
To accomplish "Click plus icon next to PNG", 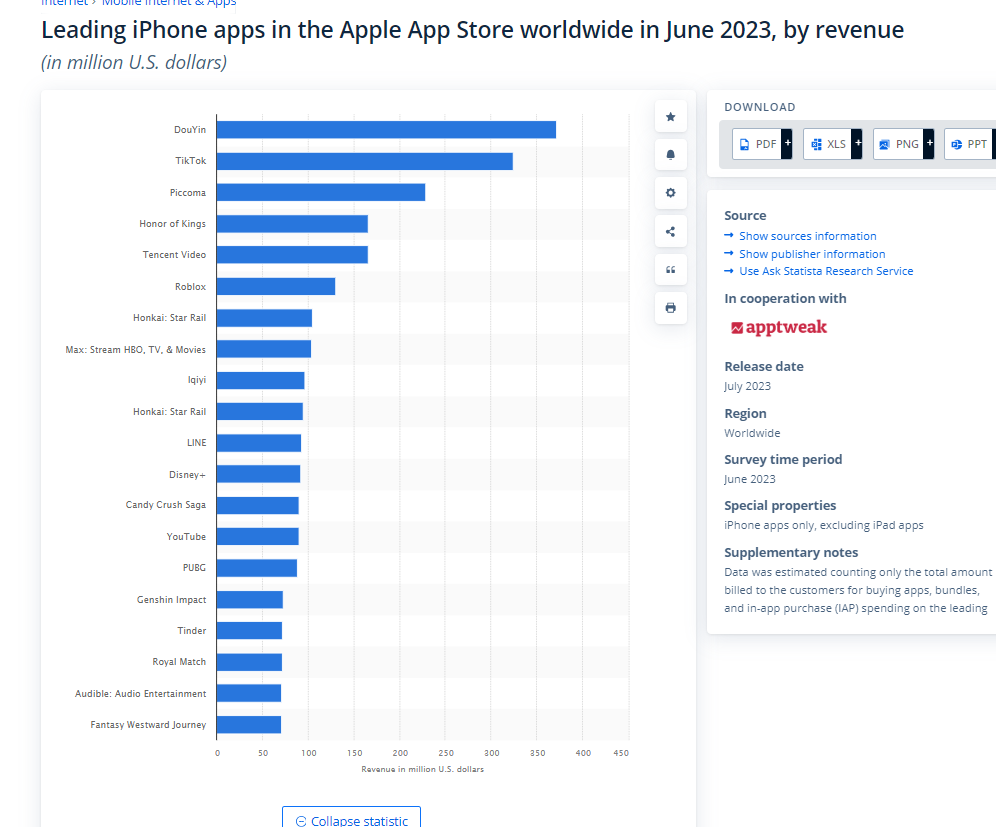I will 929,144.
